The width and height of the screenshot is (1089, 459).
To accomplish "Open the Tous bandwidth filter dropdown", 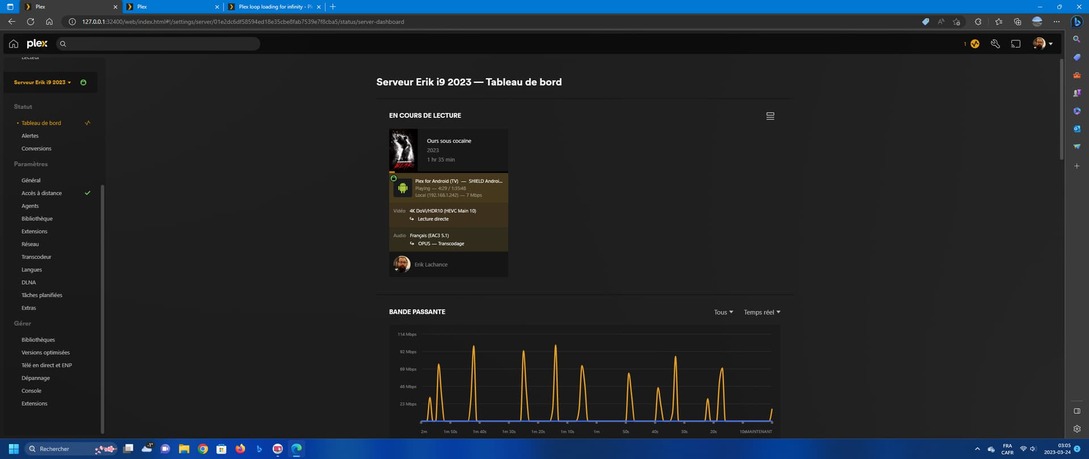I will 723,312.
